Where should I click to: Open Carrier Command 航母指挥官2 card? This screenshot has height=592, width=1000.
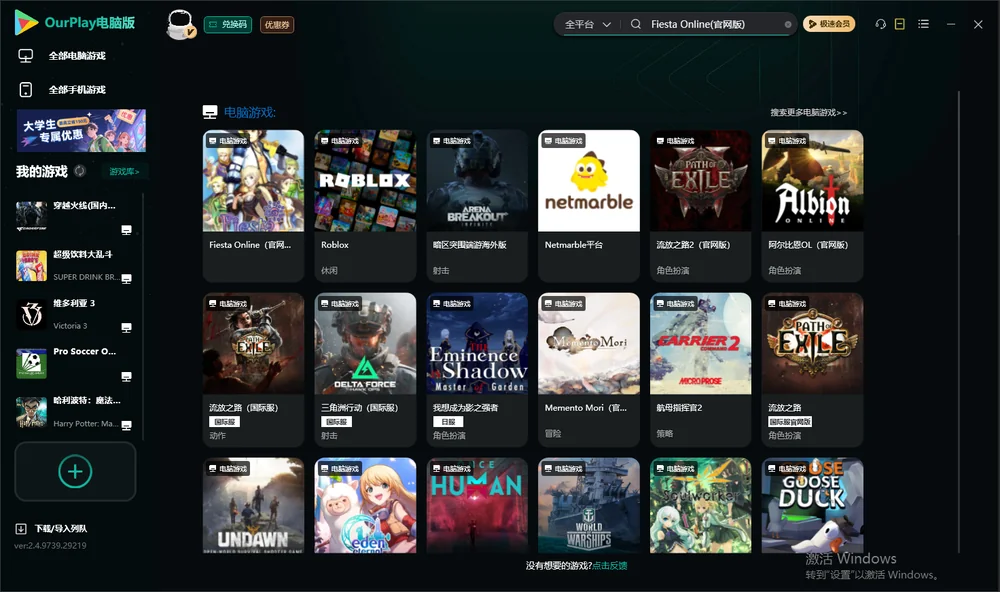coord(700,369)
